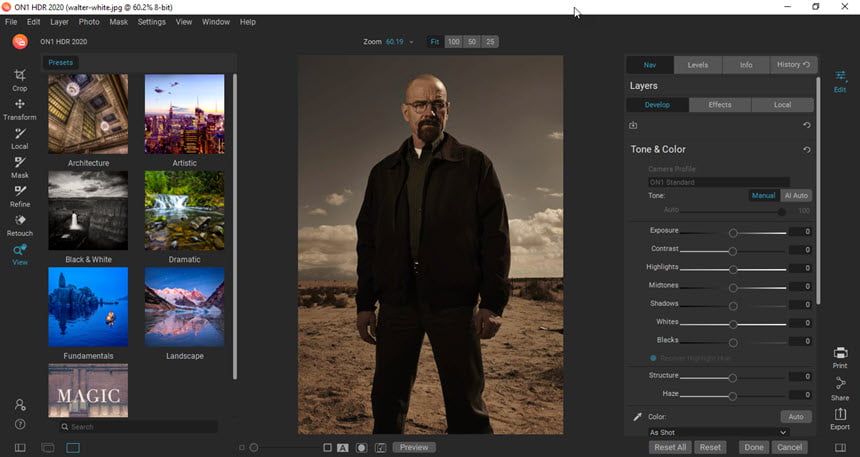This screenshot has height=457, width=860.
Task: Open the Edit module icon
Action: pos(840,81)
